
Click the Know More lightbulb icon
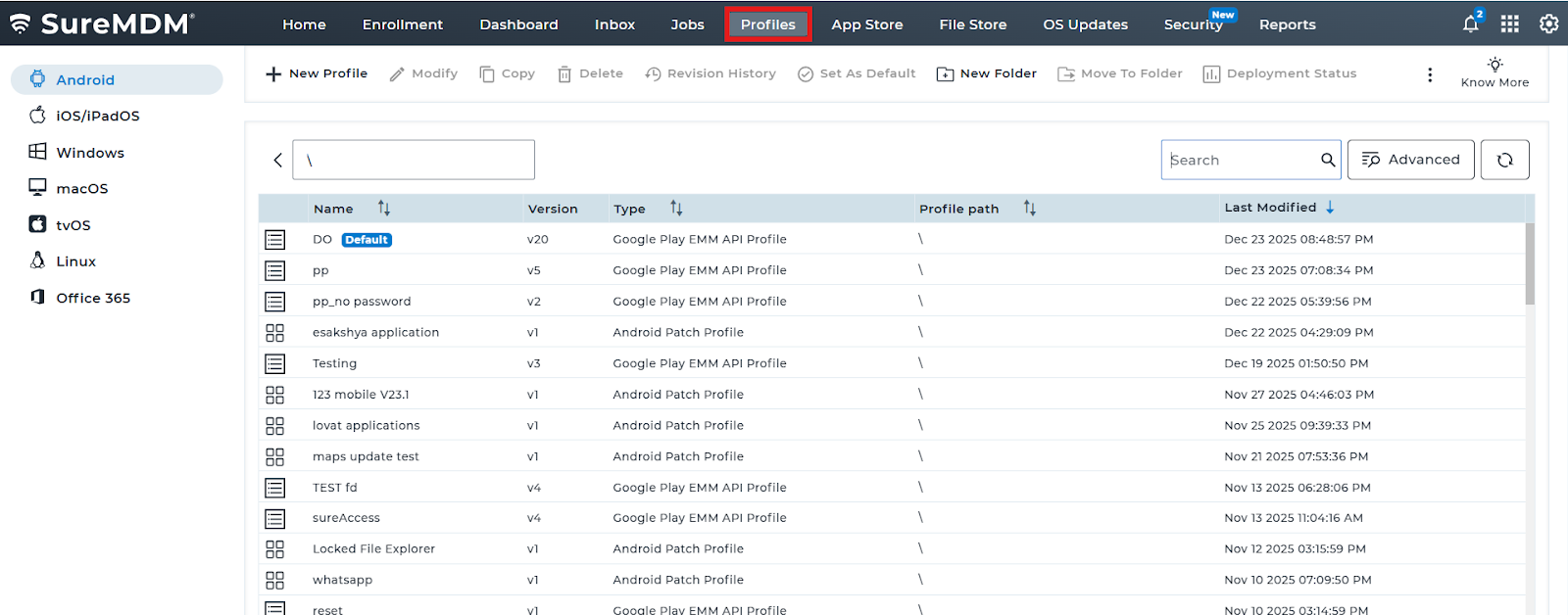[1494, 65]
